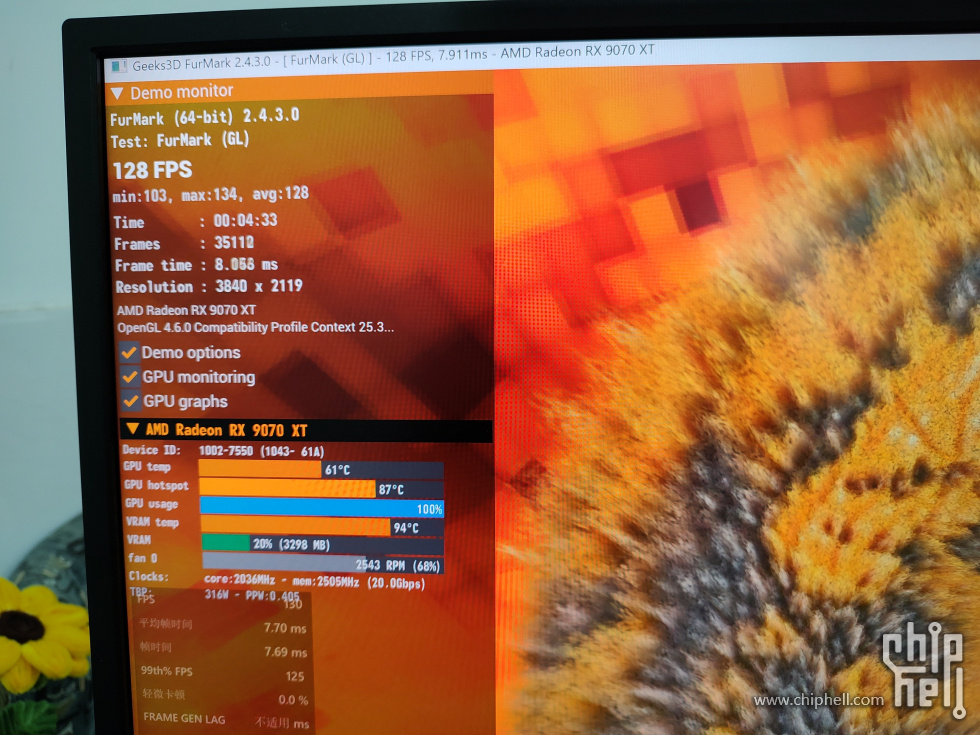Toggle the Demo options checkbox

click(129, 352)
